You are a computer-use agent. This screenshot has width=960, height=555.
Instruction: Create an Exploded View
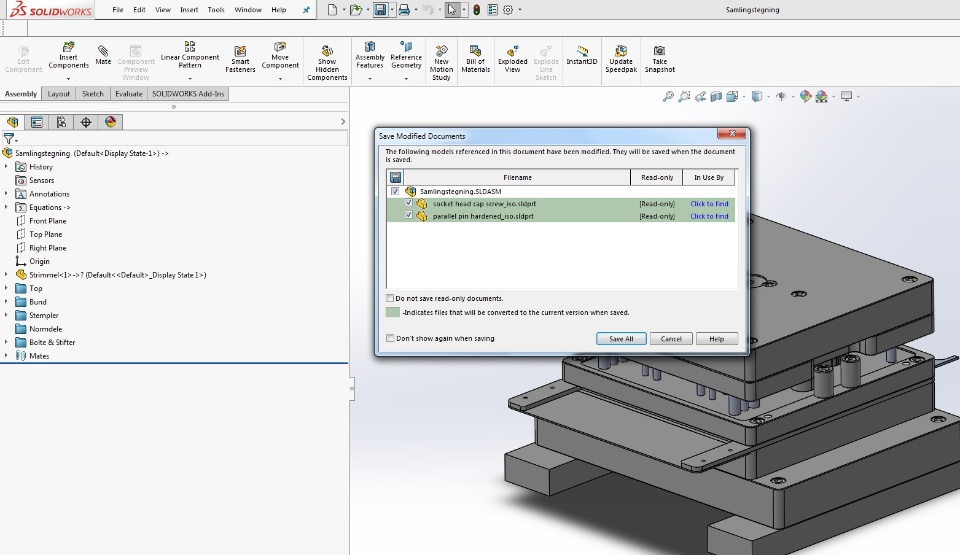(512, 59)
